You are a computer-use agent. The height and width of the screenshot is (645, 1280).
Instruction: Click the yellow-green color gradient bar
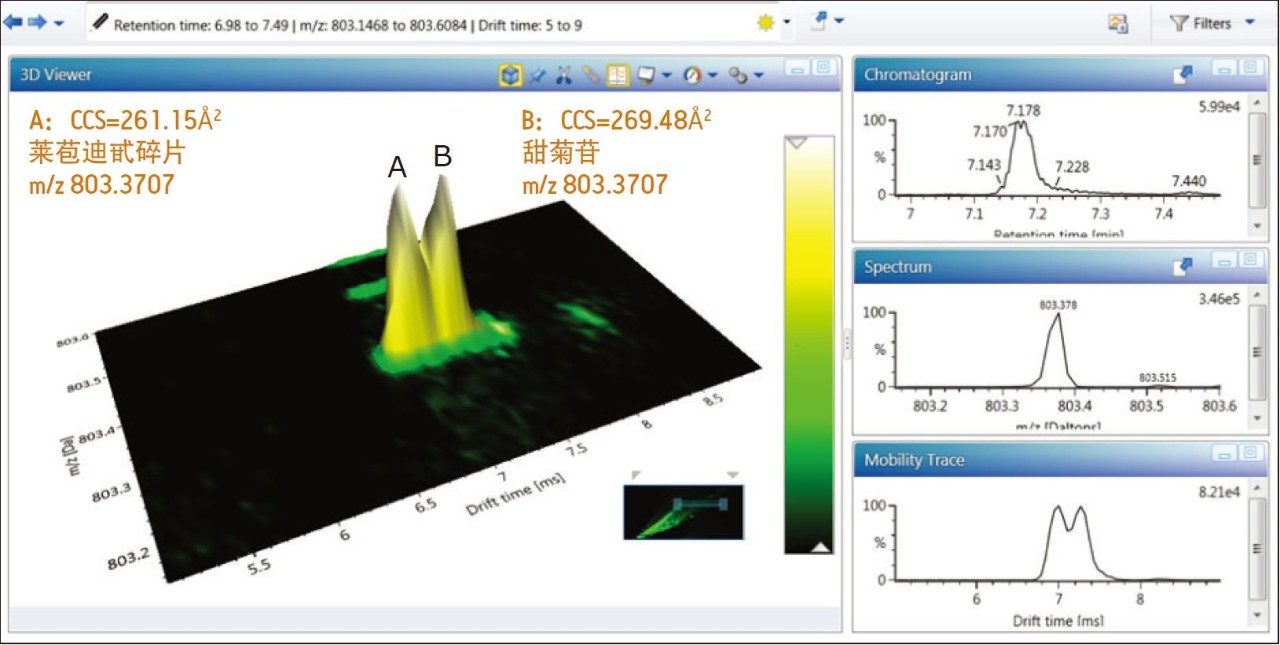(x=808, y=345)
